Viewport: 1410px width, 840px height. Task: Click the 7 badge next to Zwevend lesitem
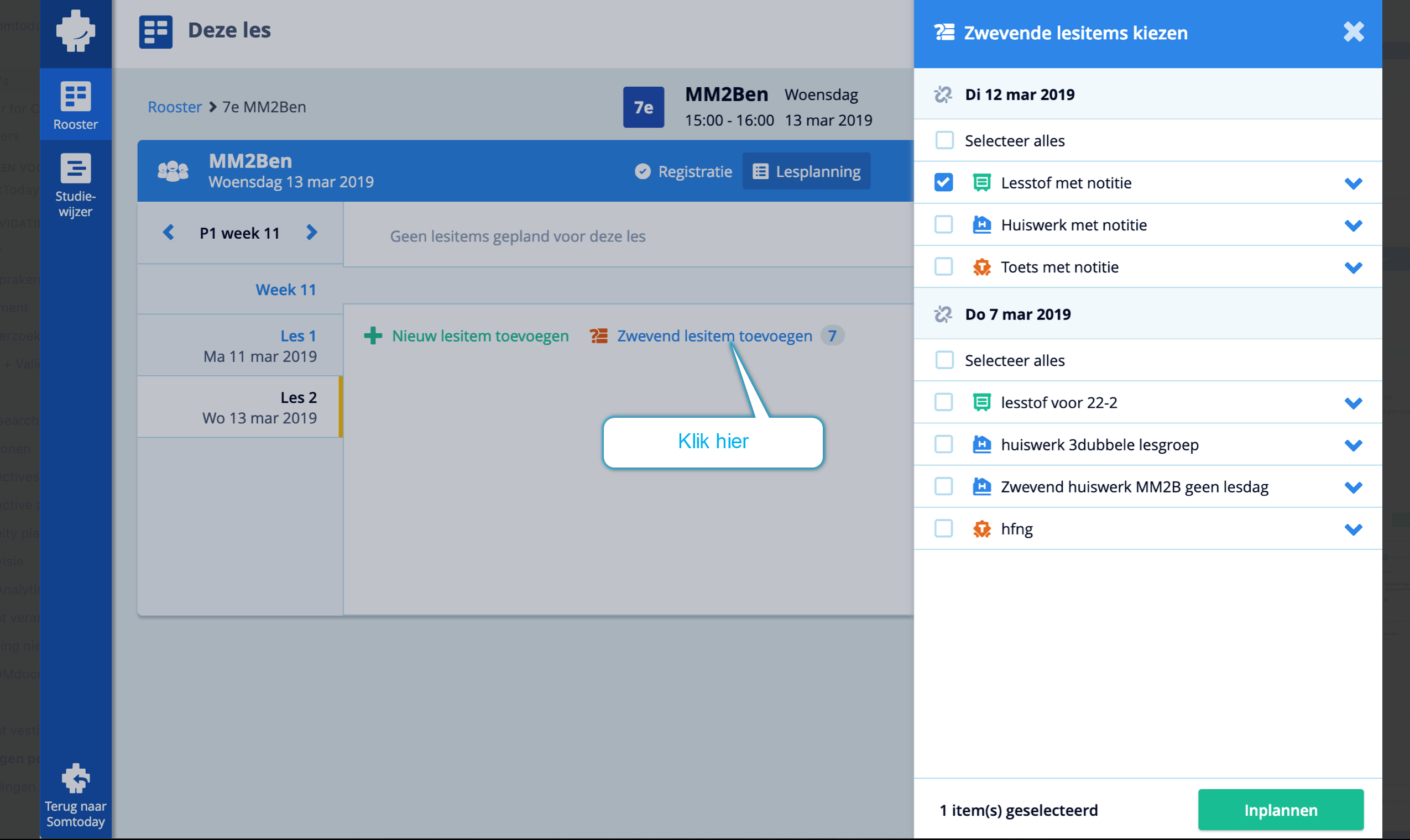[832, 335]
